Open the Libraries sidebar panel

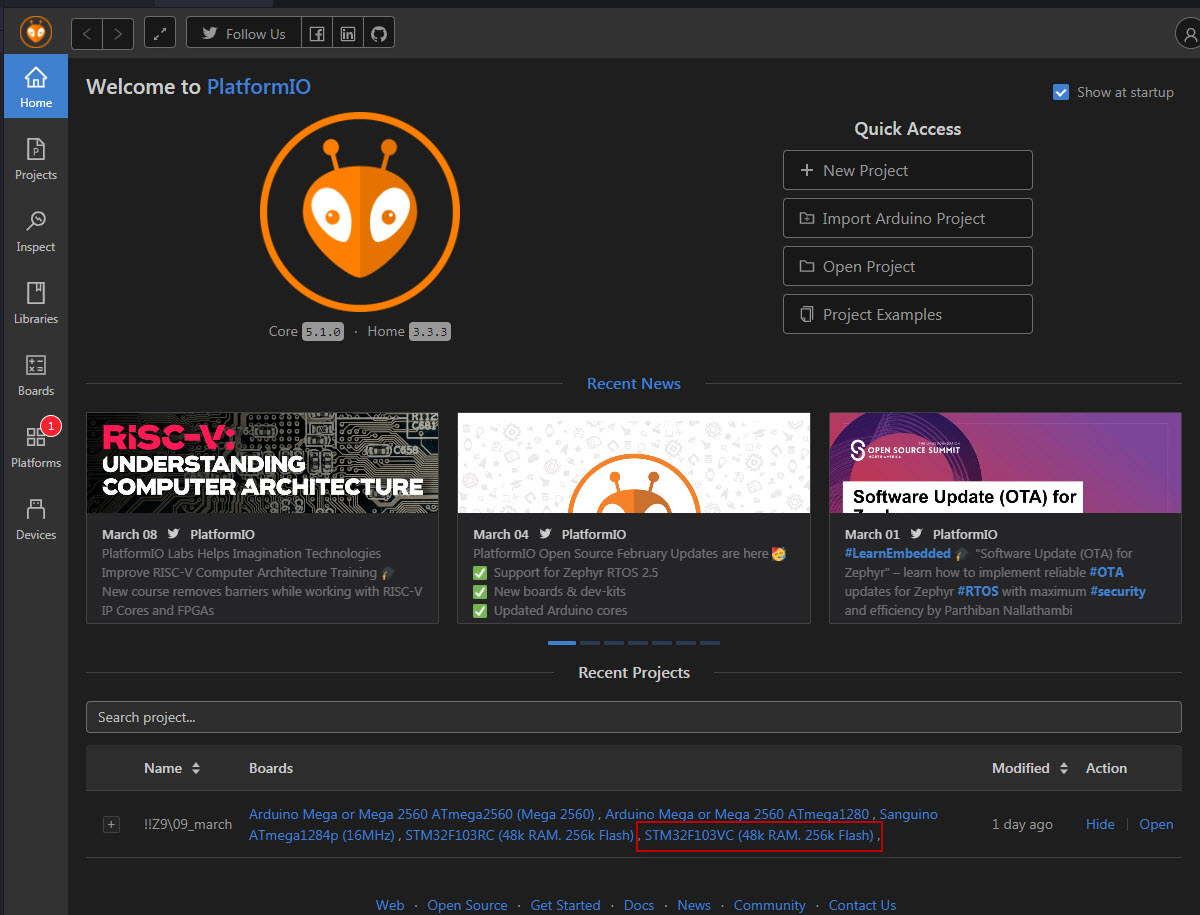click(36, 303)
